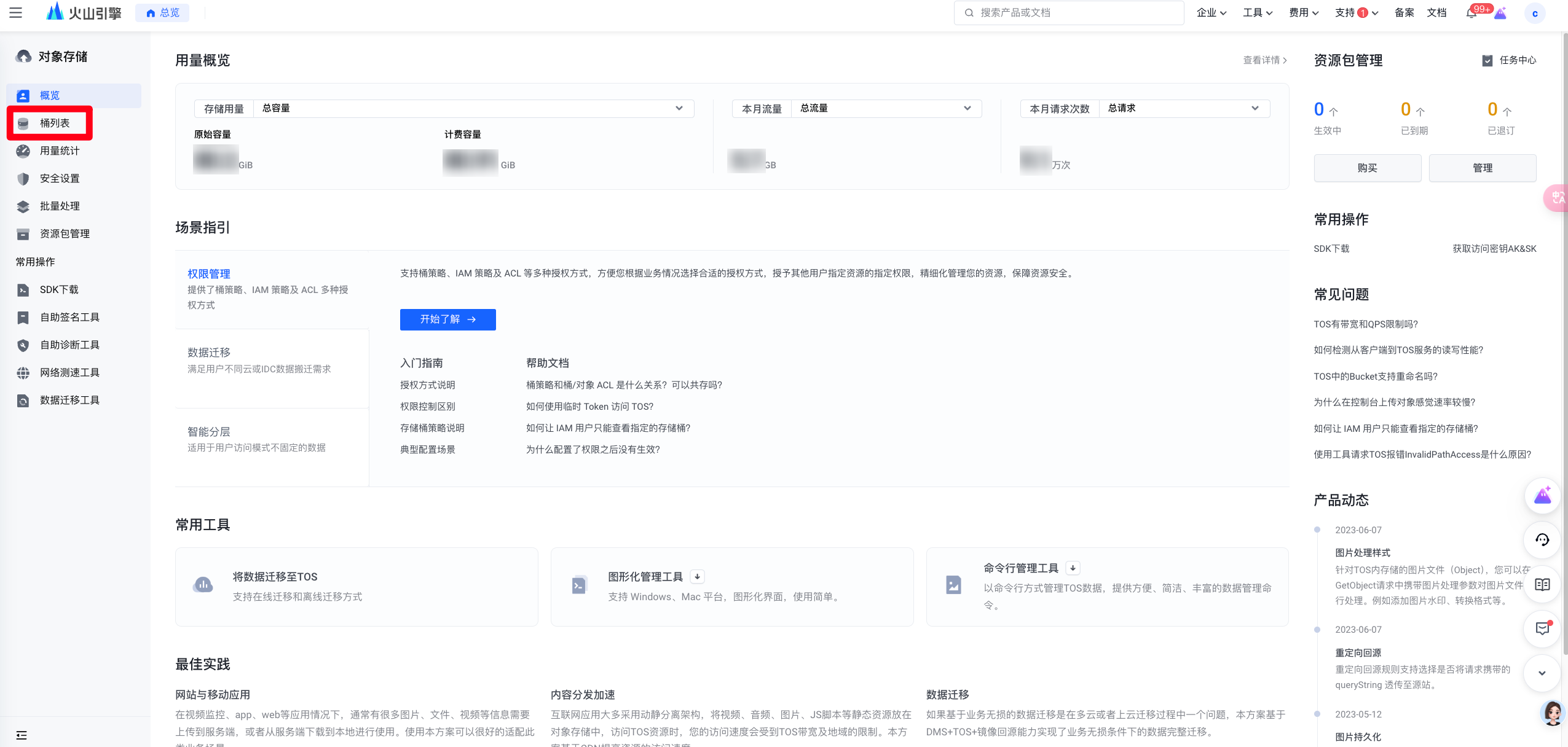This screenshot has height=747, width=1568.
Task: Select 用量统计 in the sidebar
Action: coord(60,151)
